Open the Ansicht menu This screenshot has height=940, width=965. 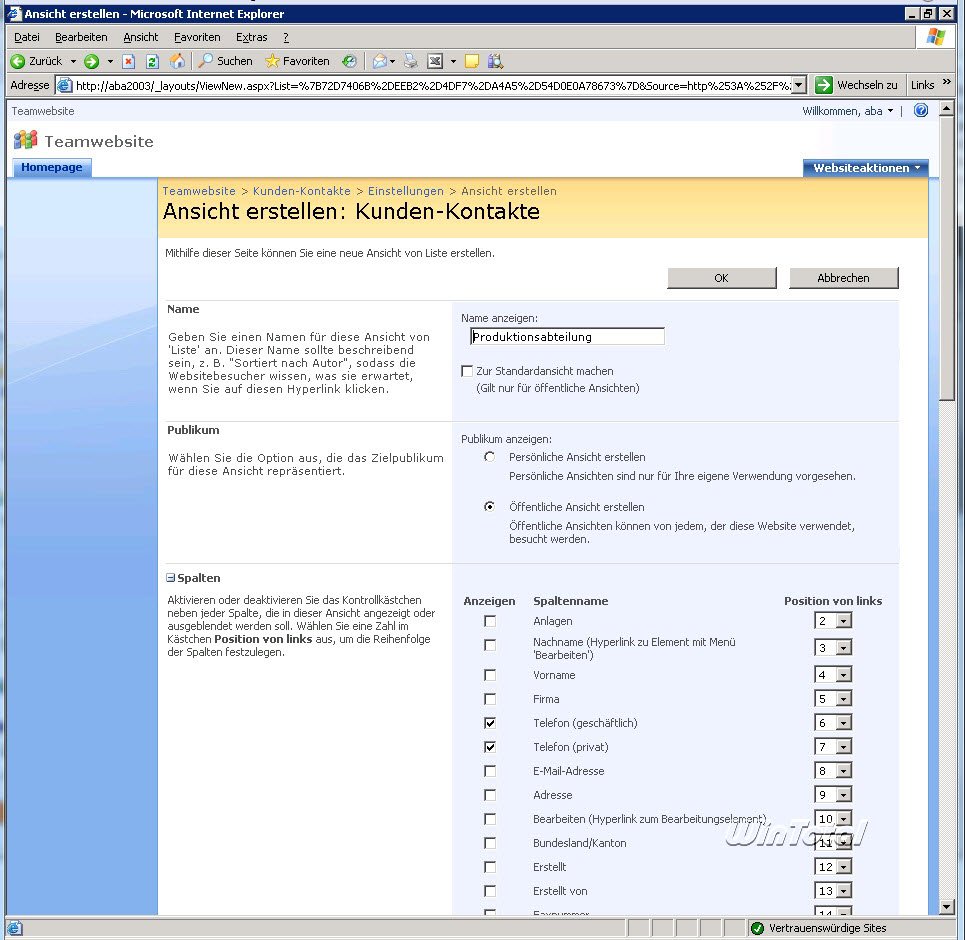(140, 37)
